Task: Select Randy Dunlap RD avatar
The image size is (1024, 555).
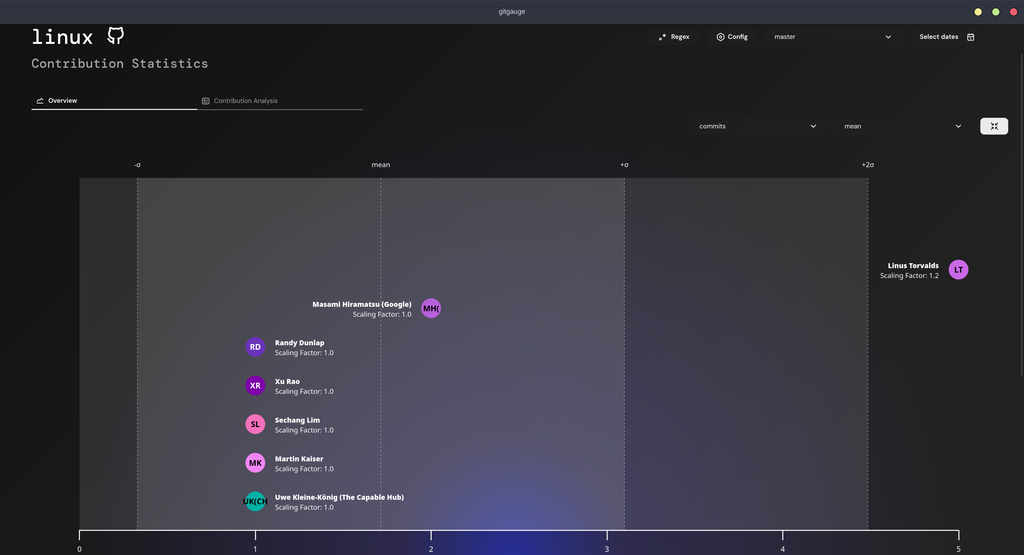Action: click(255, 347)
